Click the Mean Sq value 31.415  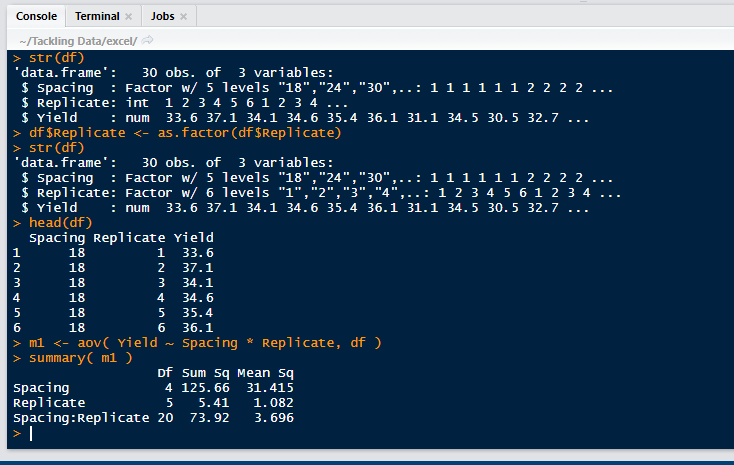click(270, 388)
